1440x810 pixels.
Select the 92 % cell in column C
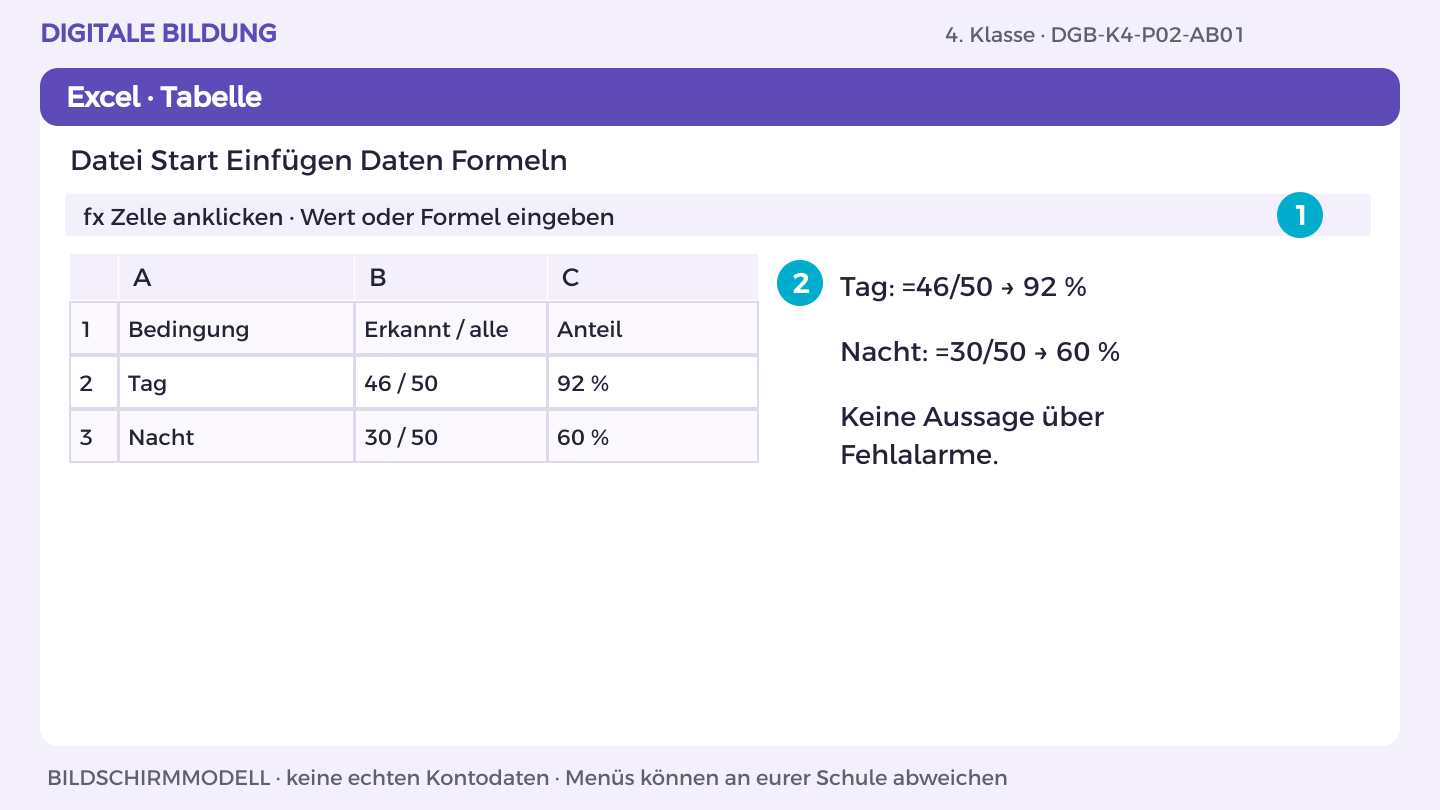click(653, 383)
